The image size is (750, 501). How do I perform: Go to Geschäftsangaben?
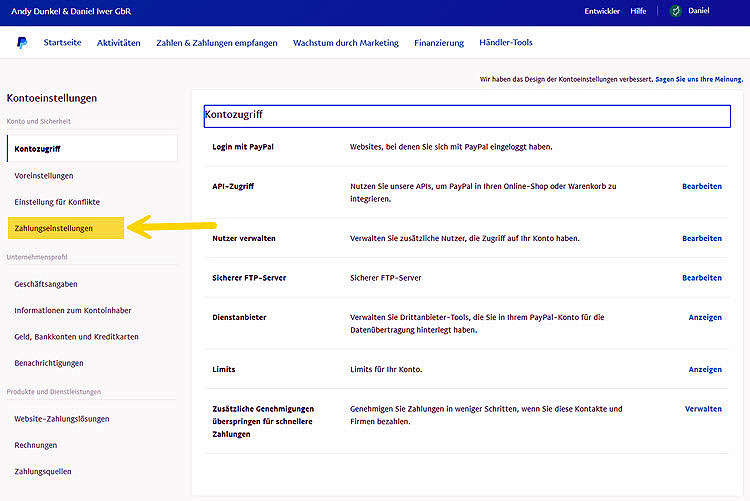[46, 284]
